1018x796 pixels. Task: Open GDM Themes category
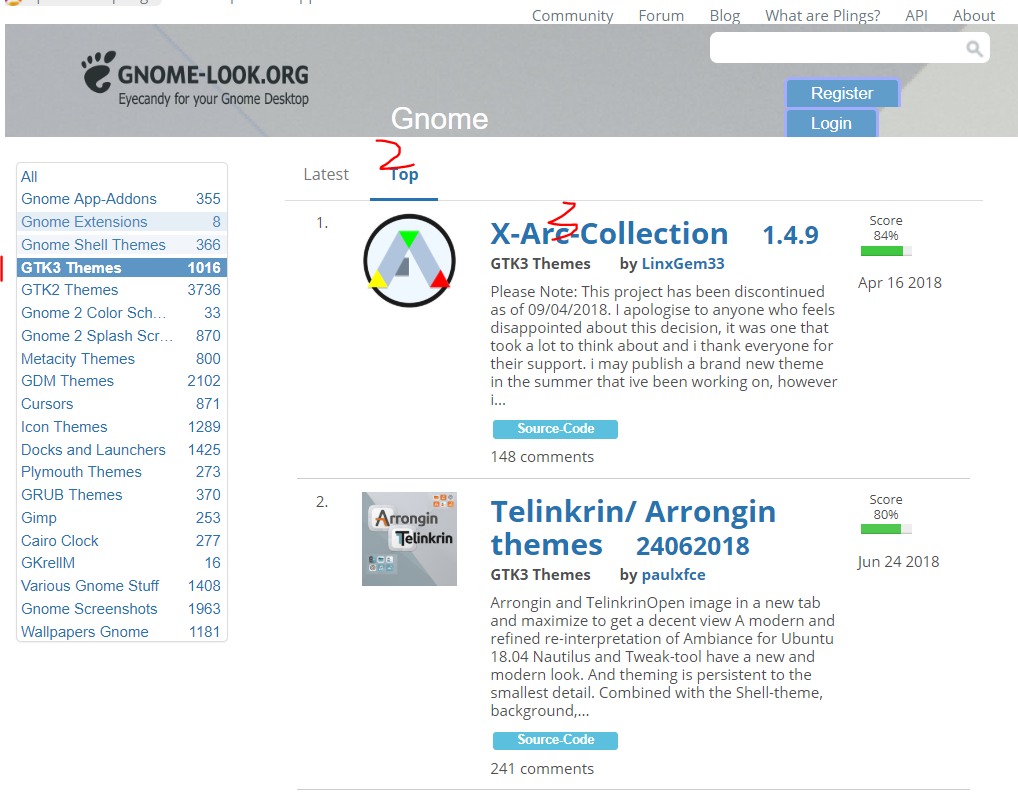click(x=121, y=380)
